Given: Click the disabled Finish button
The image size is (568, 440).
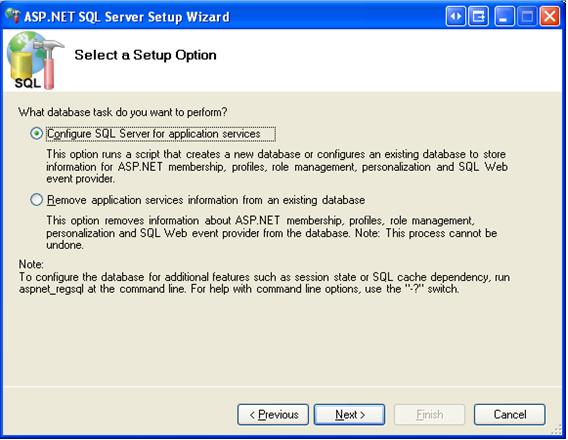Looking at the screenshot, I should (429, 415).
